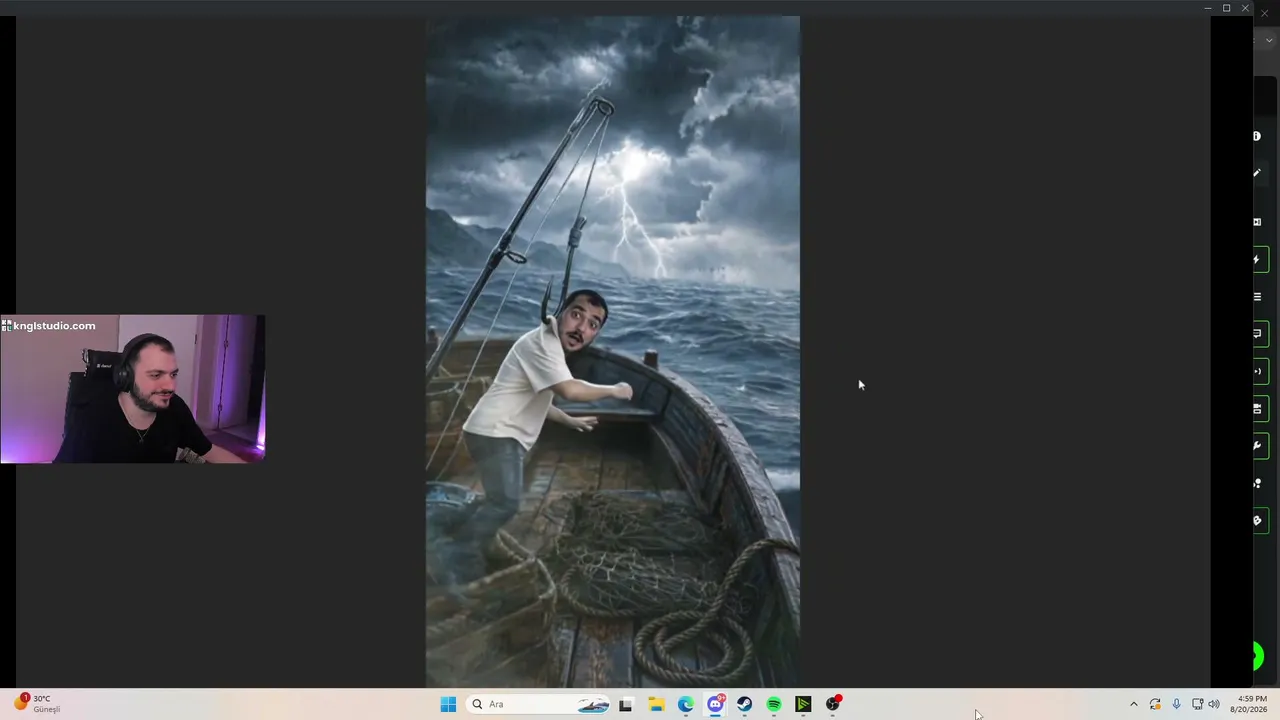Open Task View from the taskbar
The width and height of the screenshot is (1280, 720).
coord(626,704)
